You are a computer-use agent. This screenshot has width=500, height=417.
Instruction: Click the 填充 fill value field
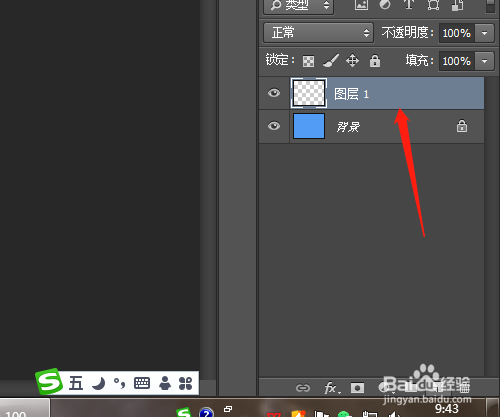[456, 61]
